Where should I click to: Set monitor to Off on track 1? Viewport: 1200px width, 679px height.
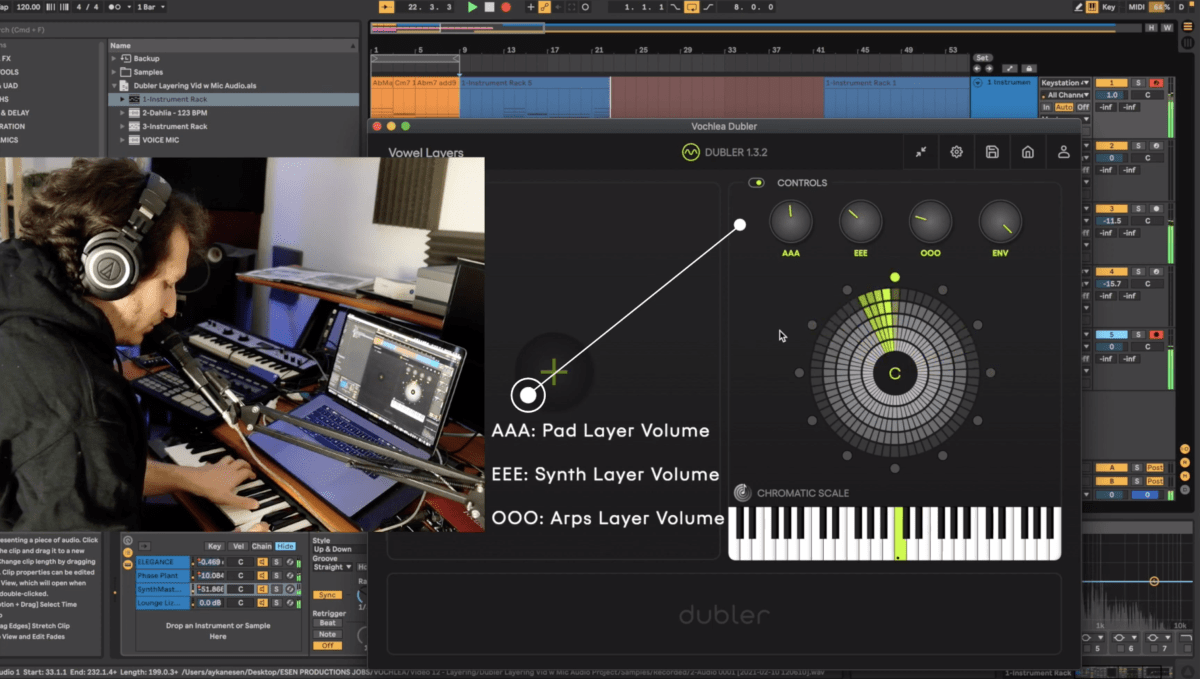click(x=1082, y=107)
